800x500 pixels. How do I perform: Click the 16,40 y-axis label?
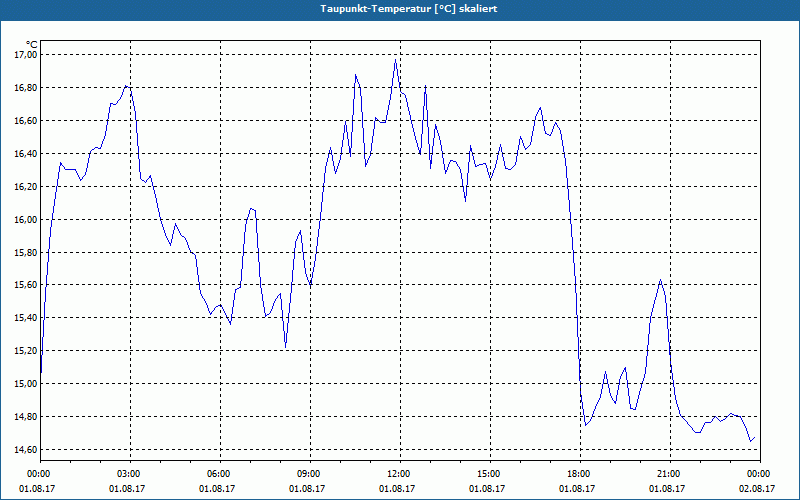[26, 154]
